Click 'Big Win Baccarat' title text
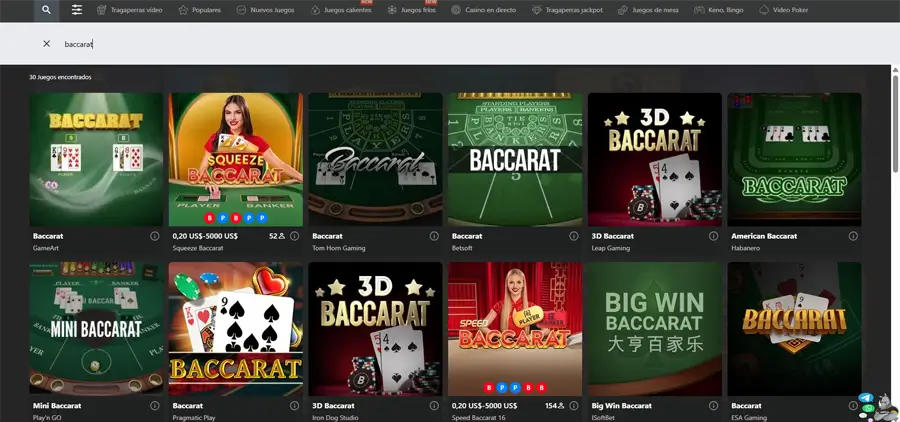Image resolution: width=900 pixels, height=422 pixels. click(621, 405)
